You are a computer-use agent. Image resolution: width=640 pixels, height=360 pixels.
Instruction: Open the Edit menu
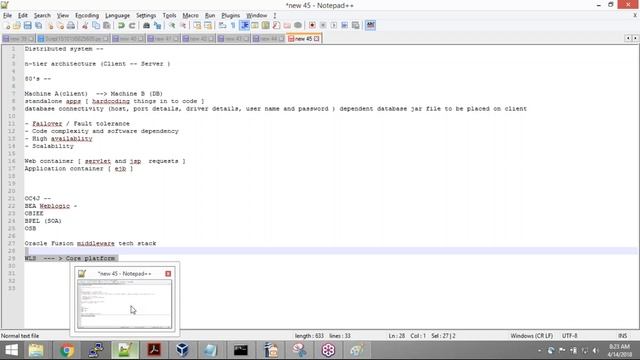(x=22, y=15)
